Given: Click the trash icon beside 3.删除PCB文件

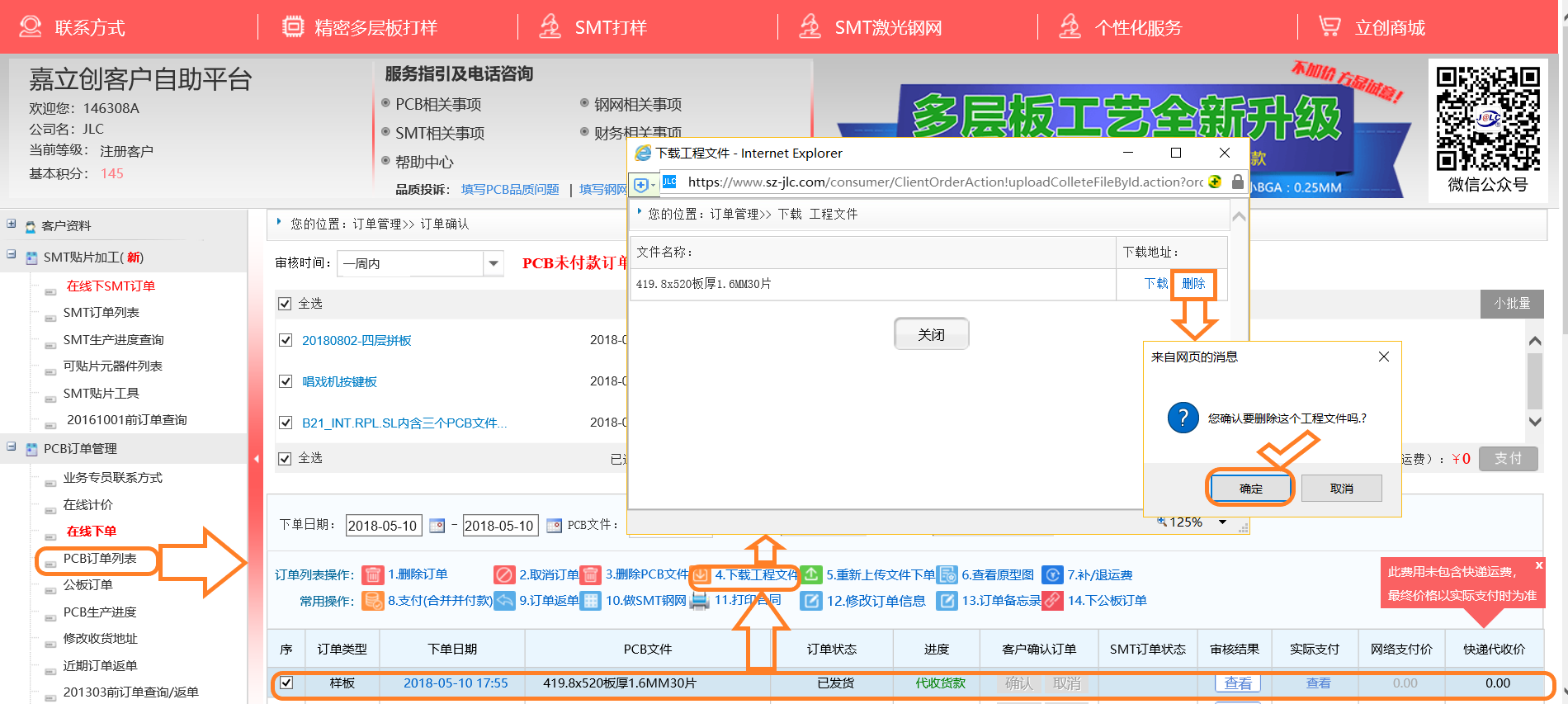Looking at the screenshot, I should point(591,574).
